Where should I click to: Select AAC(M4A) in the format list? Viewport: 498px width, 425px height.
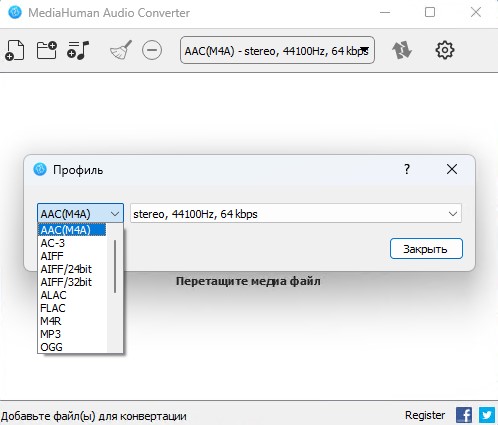[72, 230]
